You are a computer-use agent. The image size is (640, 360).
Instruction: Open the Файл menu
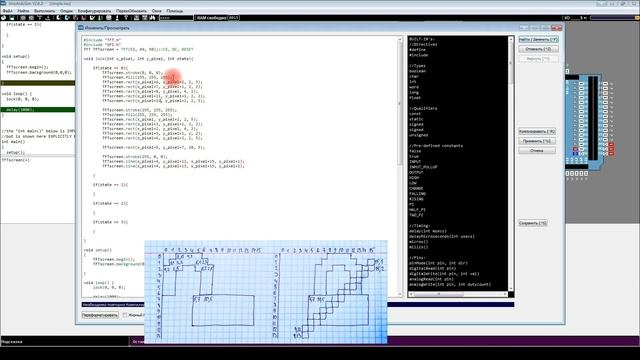pos(7,11)
